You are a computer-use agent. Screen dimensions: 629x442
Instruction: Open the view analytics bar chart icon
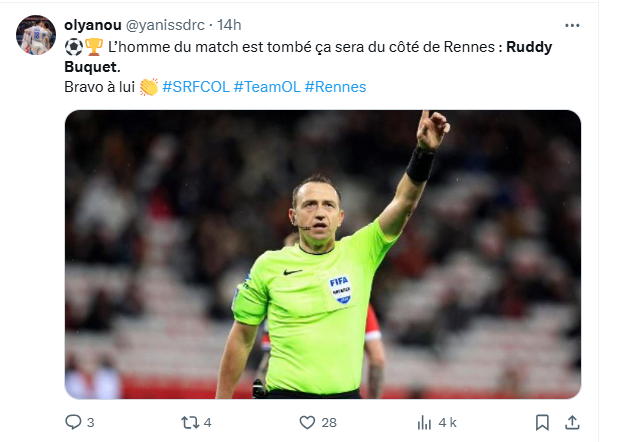424,422
